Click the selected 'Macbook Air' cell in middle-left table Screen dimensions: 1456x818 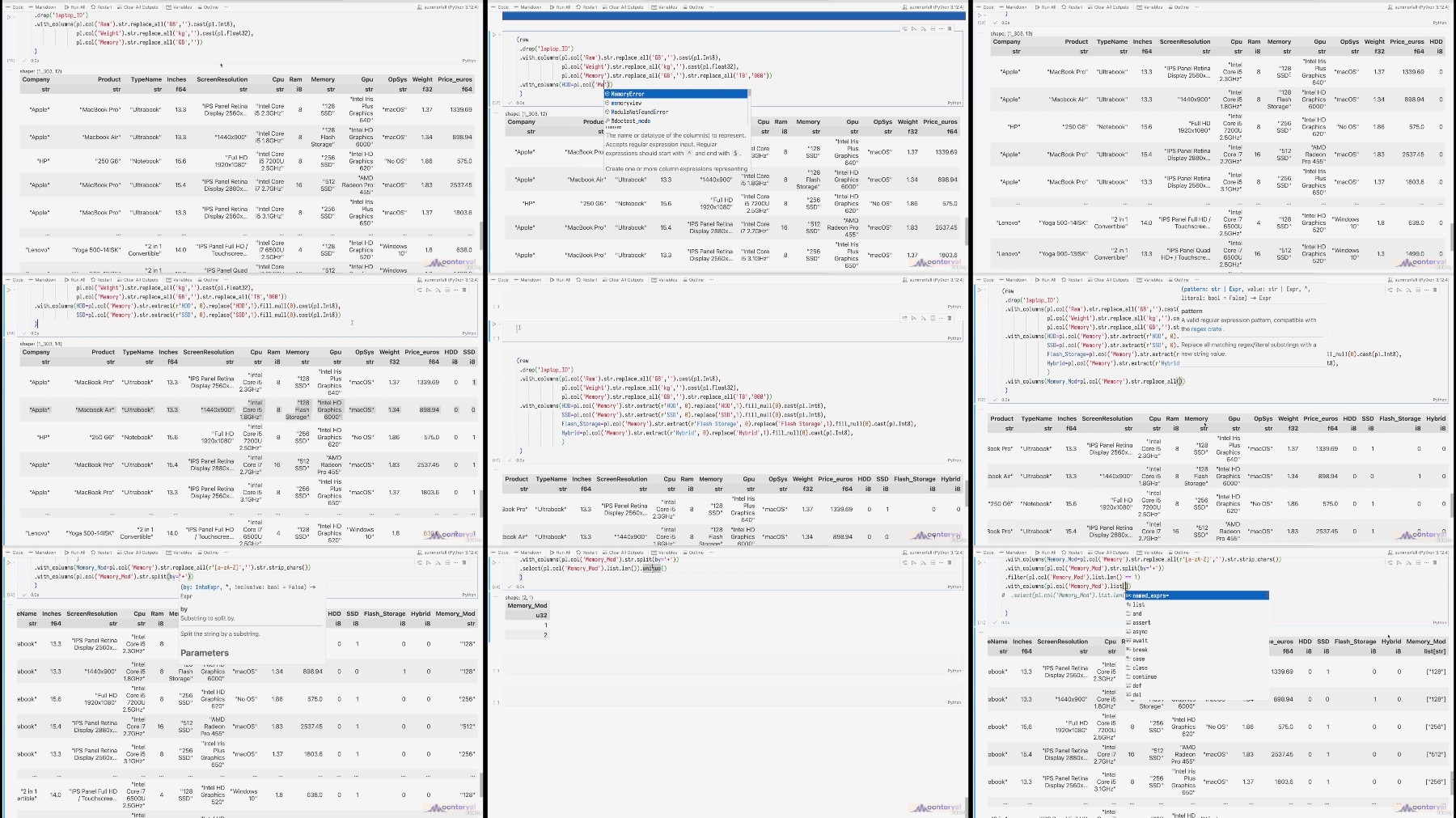coord(95,409)
